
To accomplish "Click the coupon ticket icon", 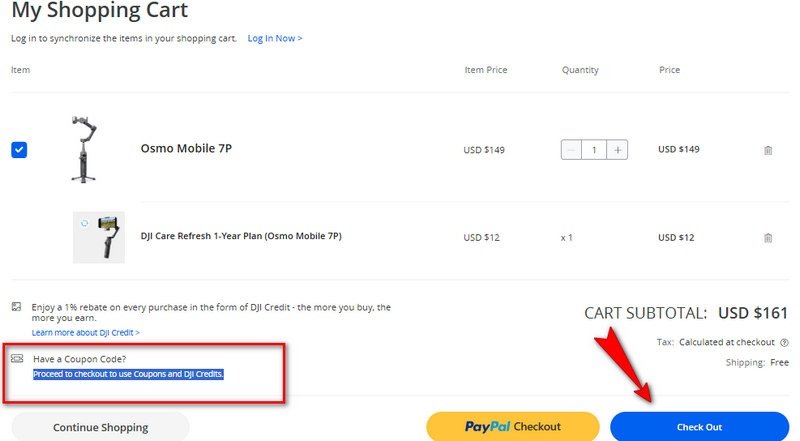I will (17, 358).
